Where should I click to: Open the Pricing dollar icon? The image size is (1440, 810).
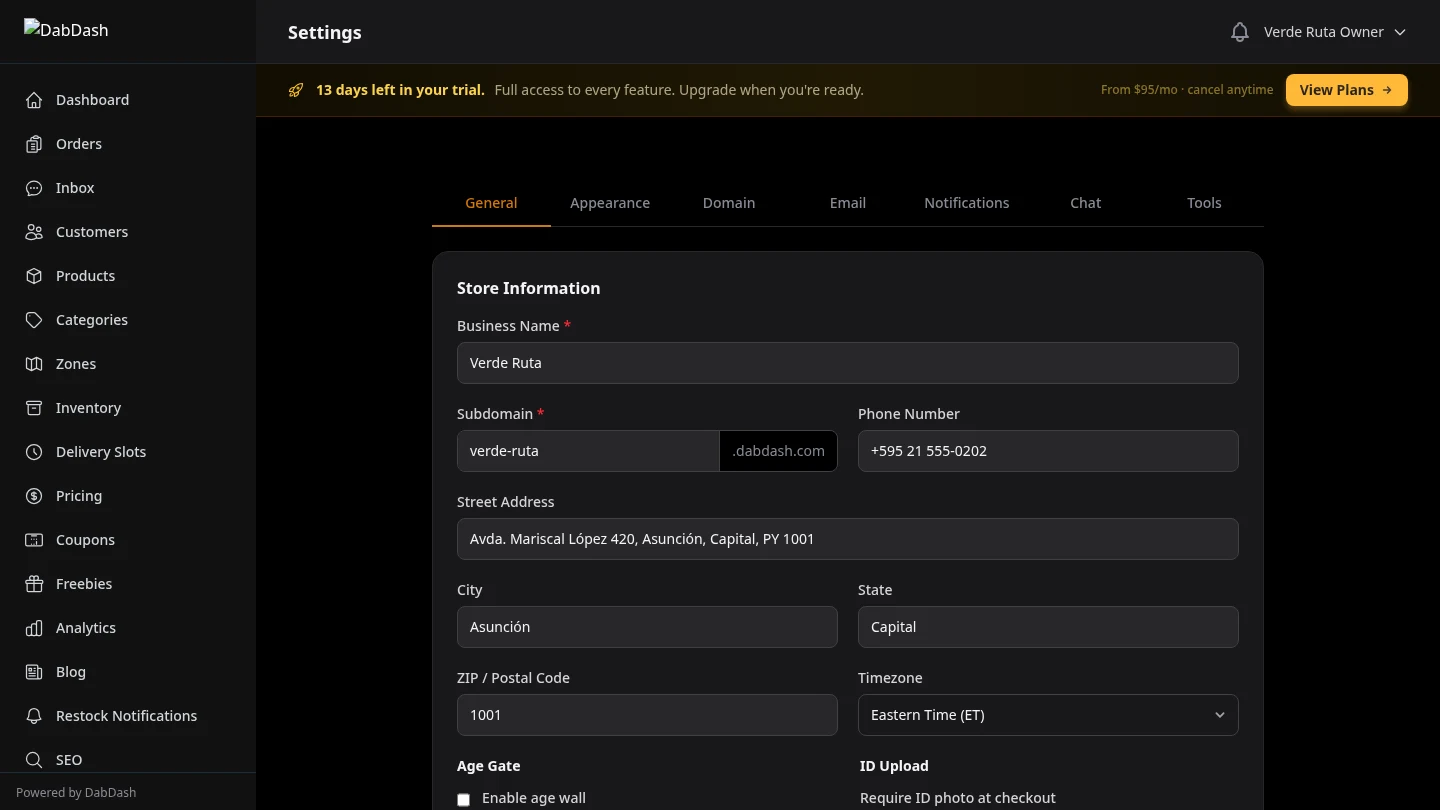(33, 495)
